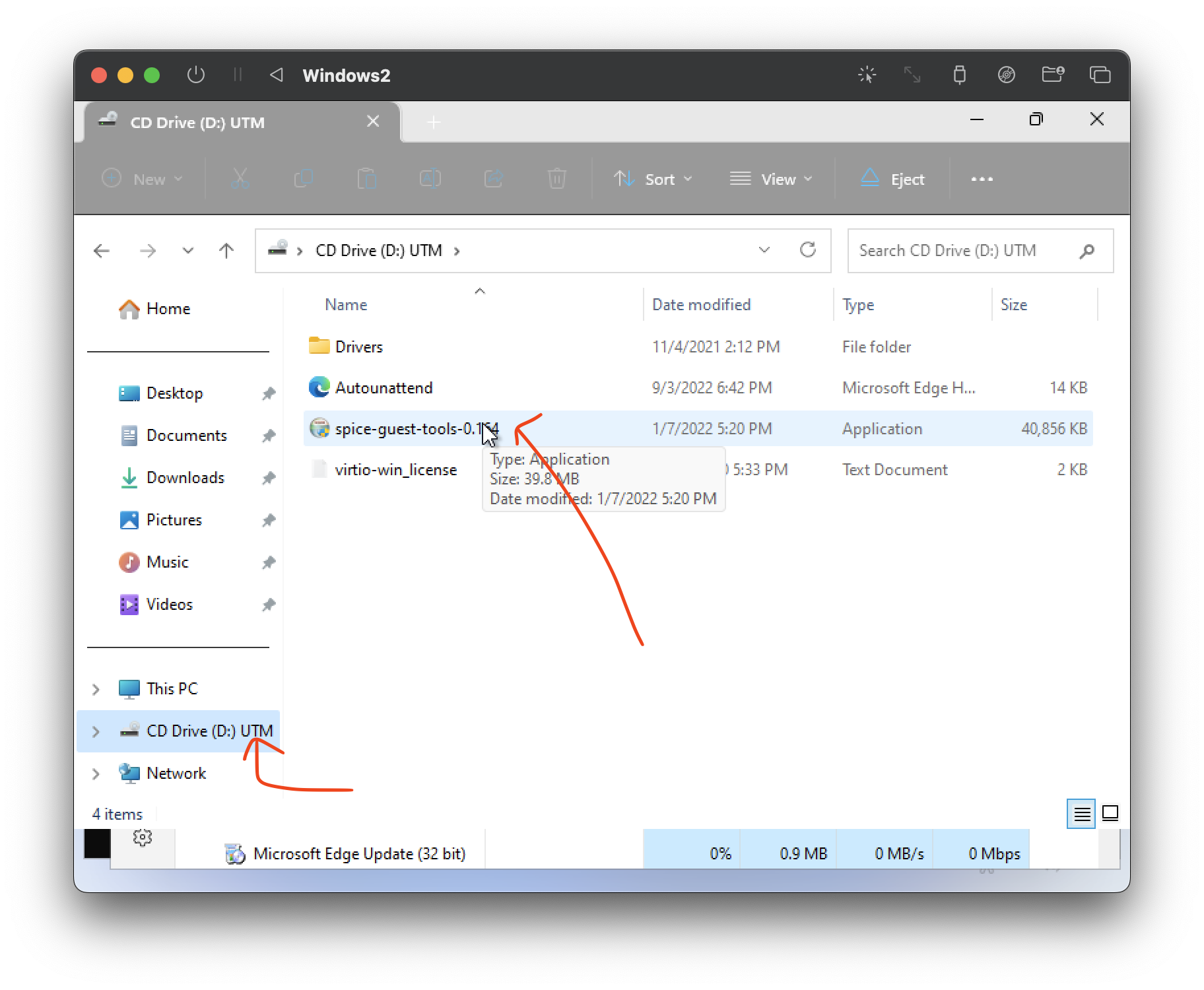This screenshot has width=1204, height=990.
Task: Go back in Explorer
Action: click(102, 250)
